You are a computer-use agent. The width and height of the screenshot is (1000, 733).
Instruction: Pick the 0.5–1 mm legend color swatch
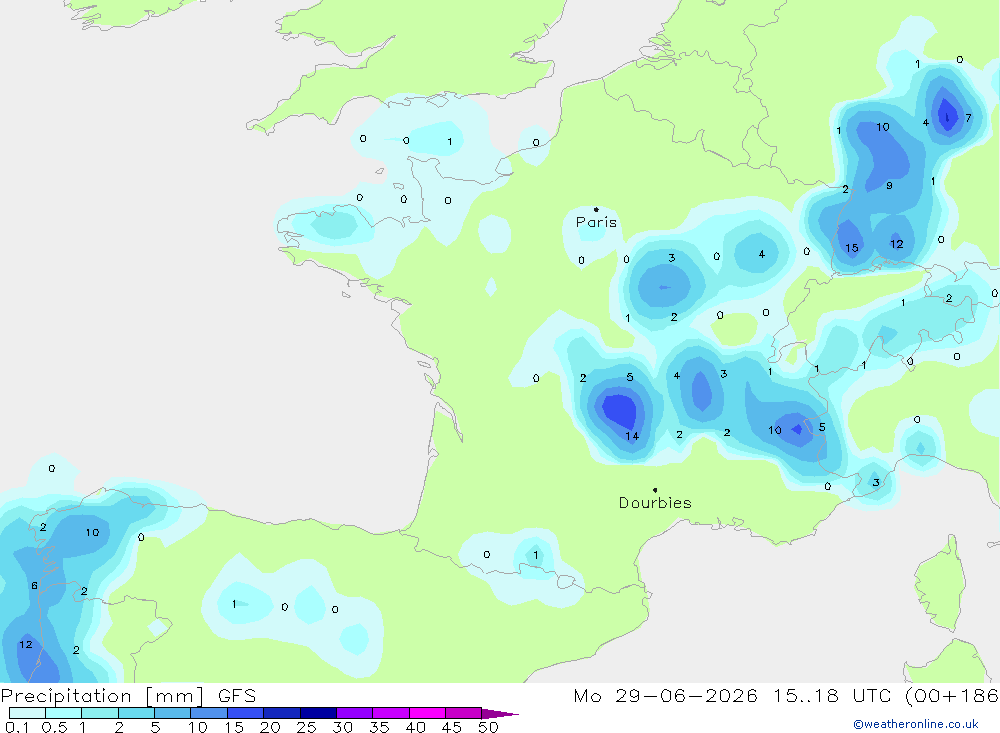tap(63, 713)
